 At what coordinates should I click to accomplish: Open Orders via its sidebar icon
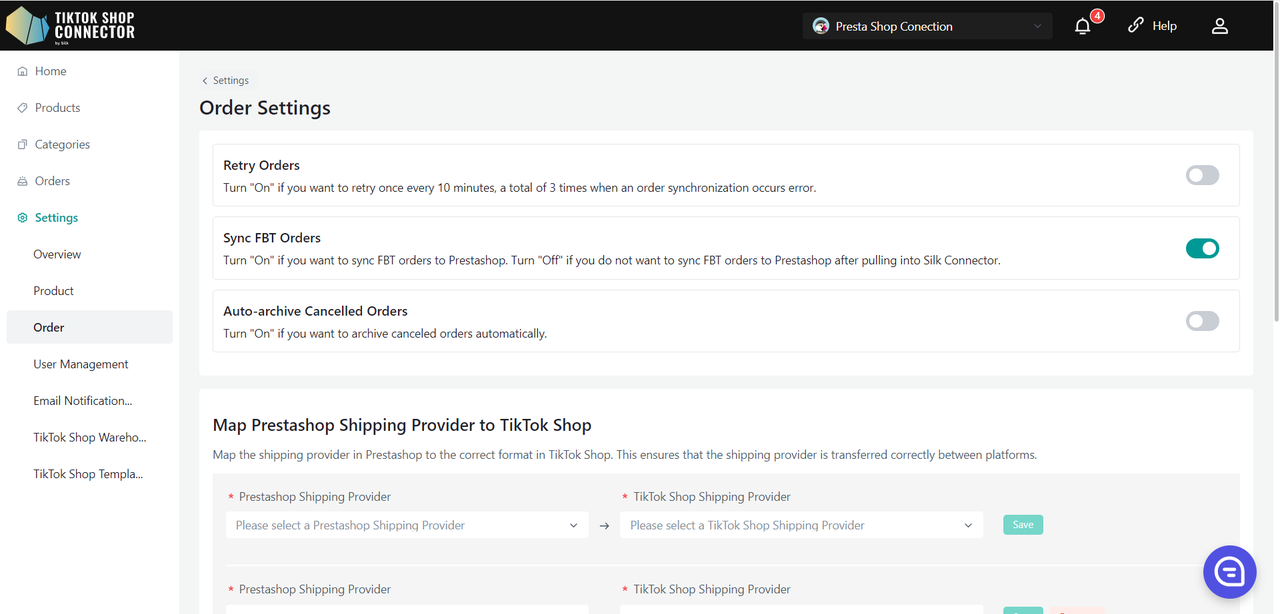(x=22, y=181)
